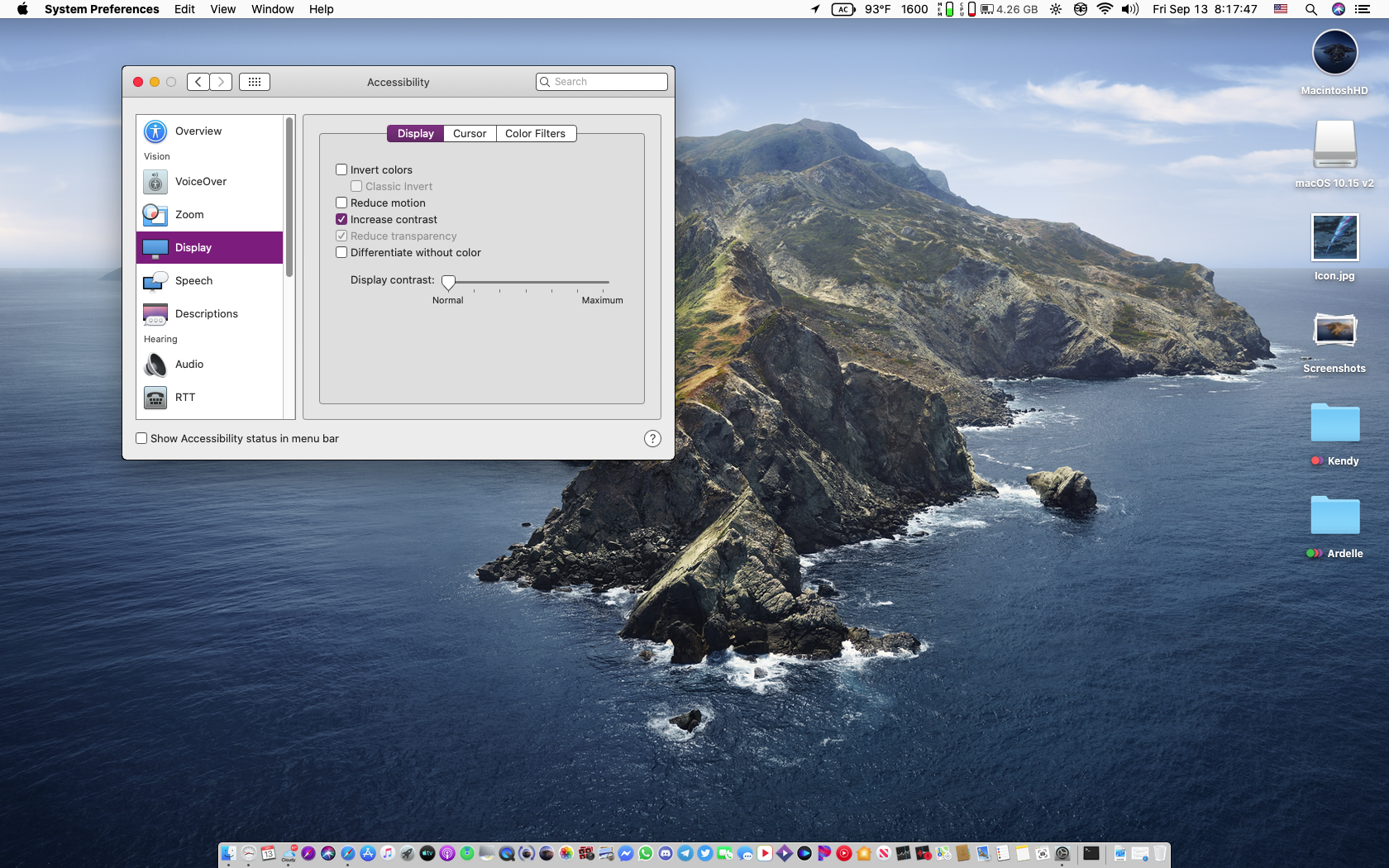Screen dimensions: 1389x868
Task: Click the Display contrast slider handle
Action: coord(448,283)
